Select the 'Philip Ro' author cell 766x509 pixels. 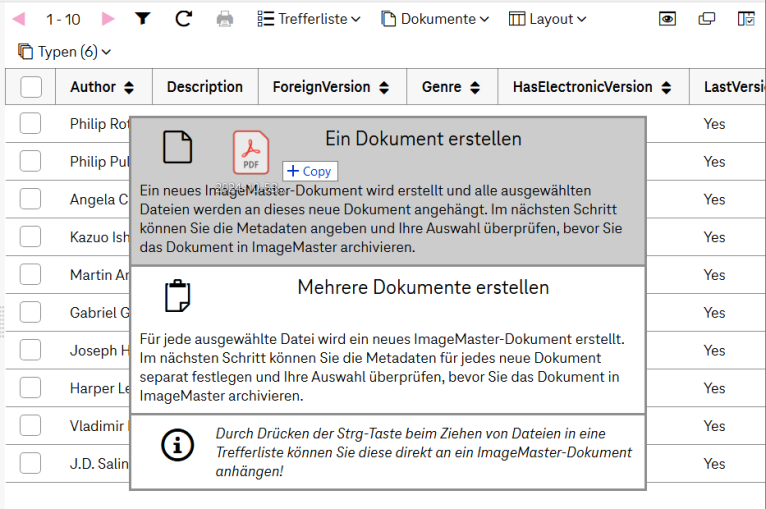coord(100,124)
